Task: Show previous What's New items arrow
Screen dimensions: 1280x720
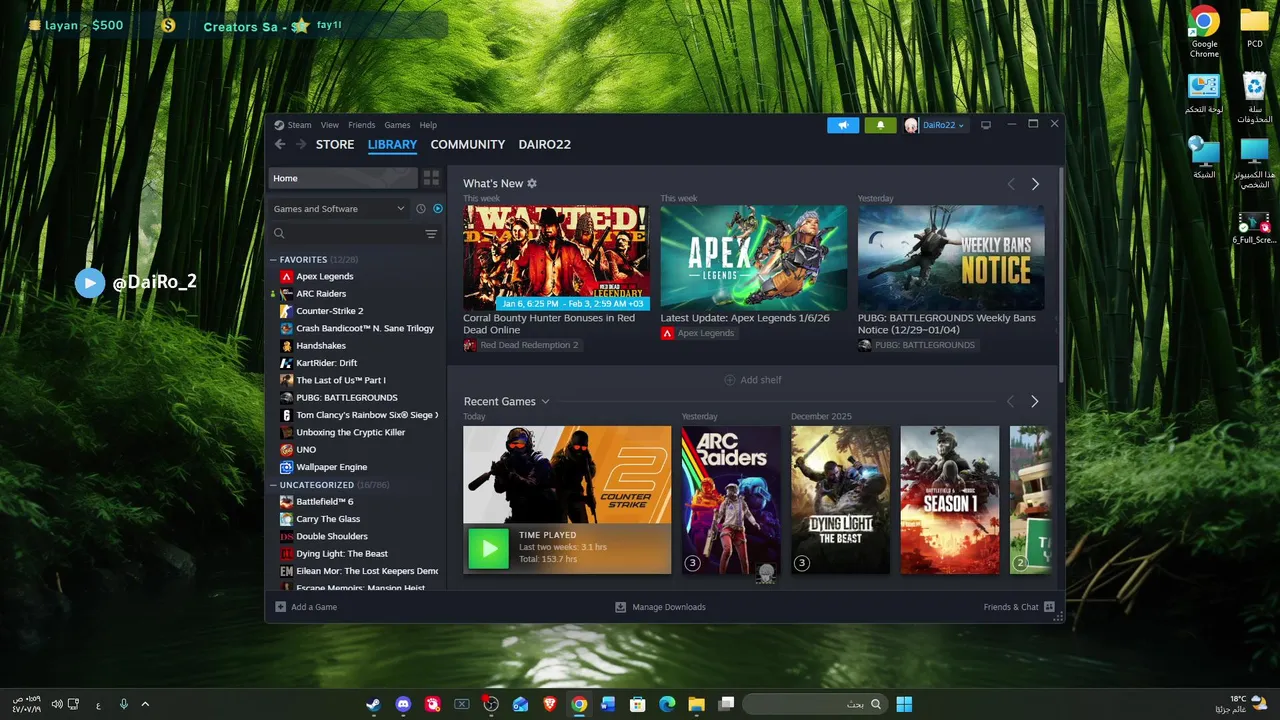Action: click(x=1010, y=184)
